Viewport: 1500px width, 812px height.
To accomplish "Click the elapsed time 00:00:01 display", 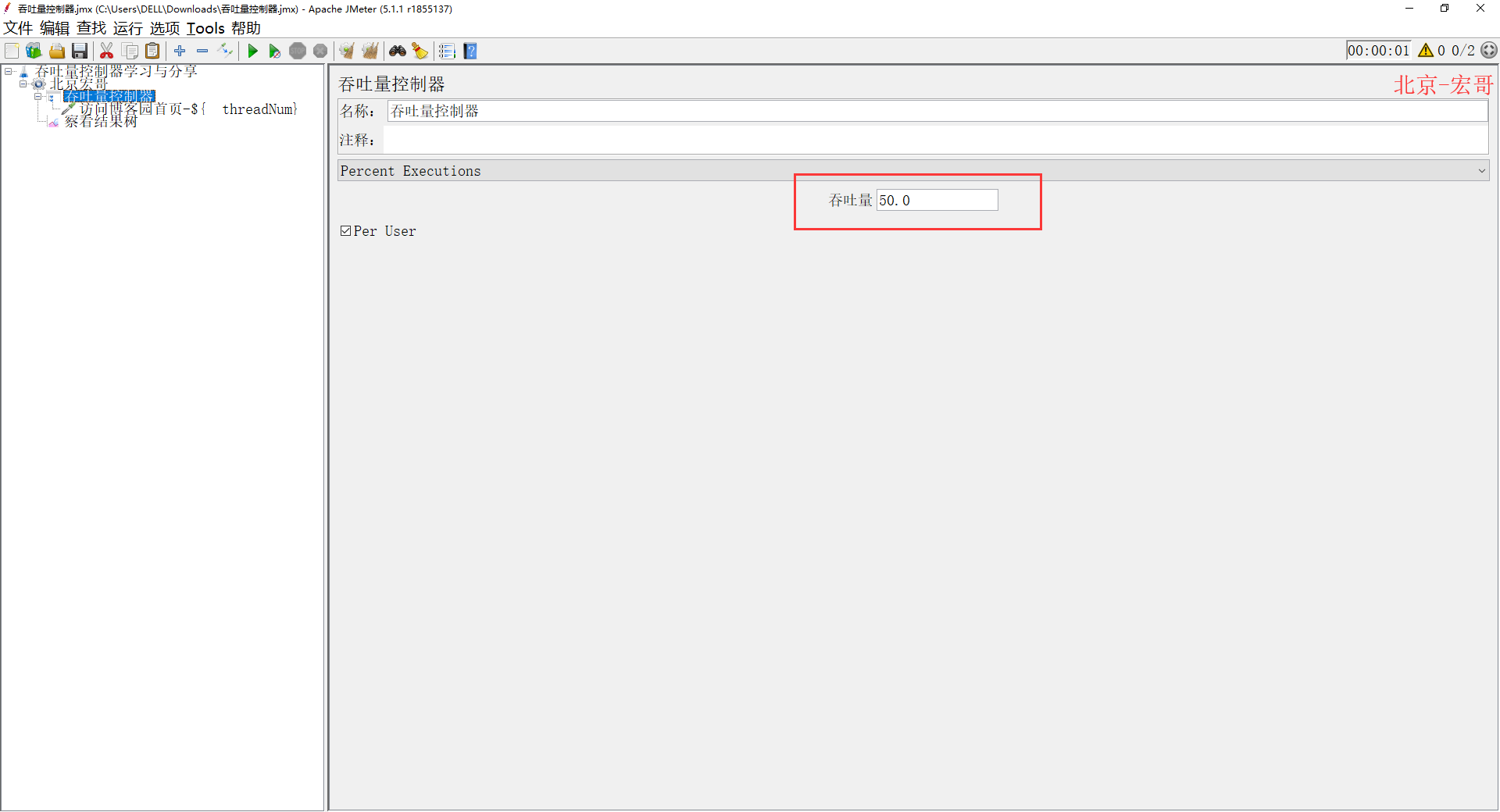I will tap(1378, 50).
